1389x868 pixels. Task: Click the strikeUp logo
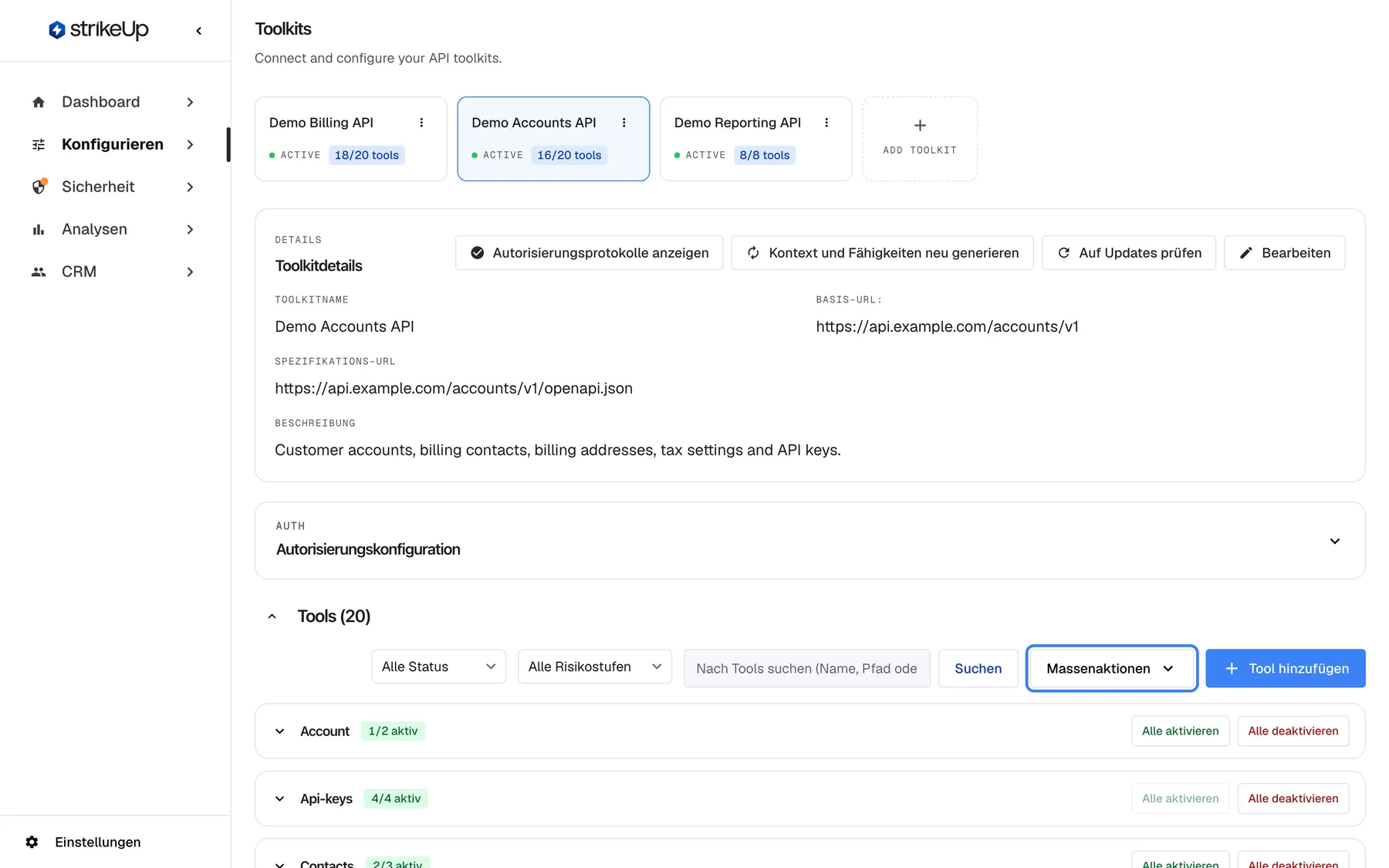coord(98,29)
